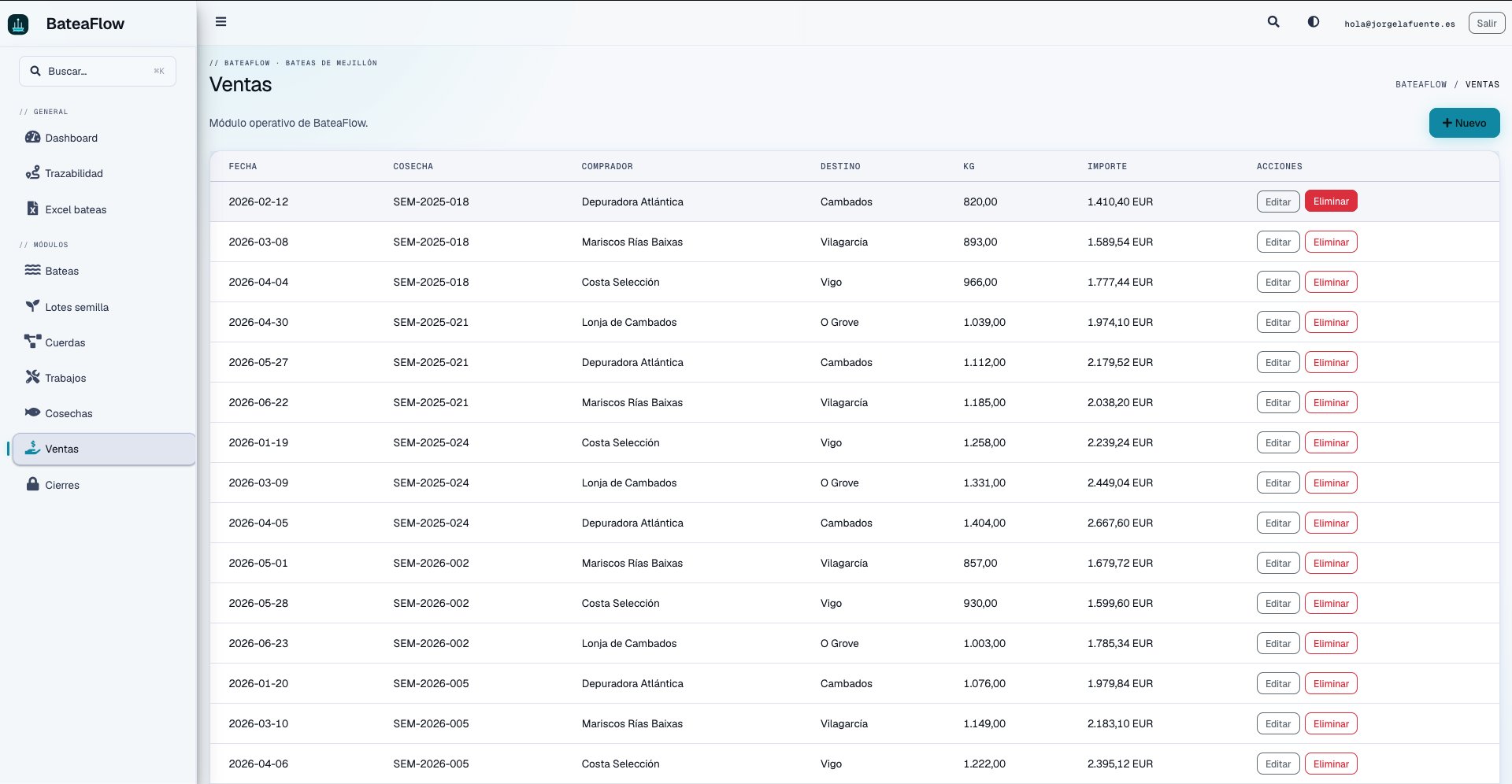Click the Excel bateas file icon

(32, 209)
